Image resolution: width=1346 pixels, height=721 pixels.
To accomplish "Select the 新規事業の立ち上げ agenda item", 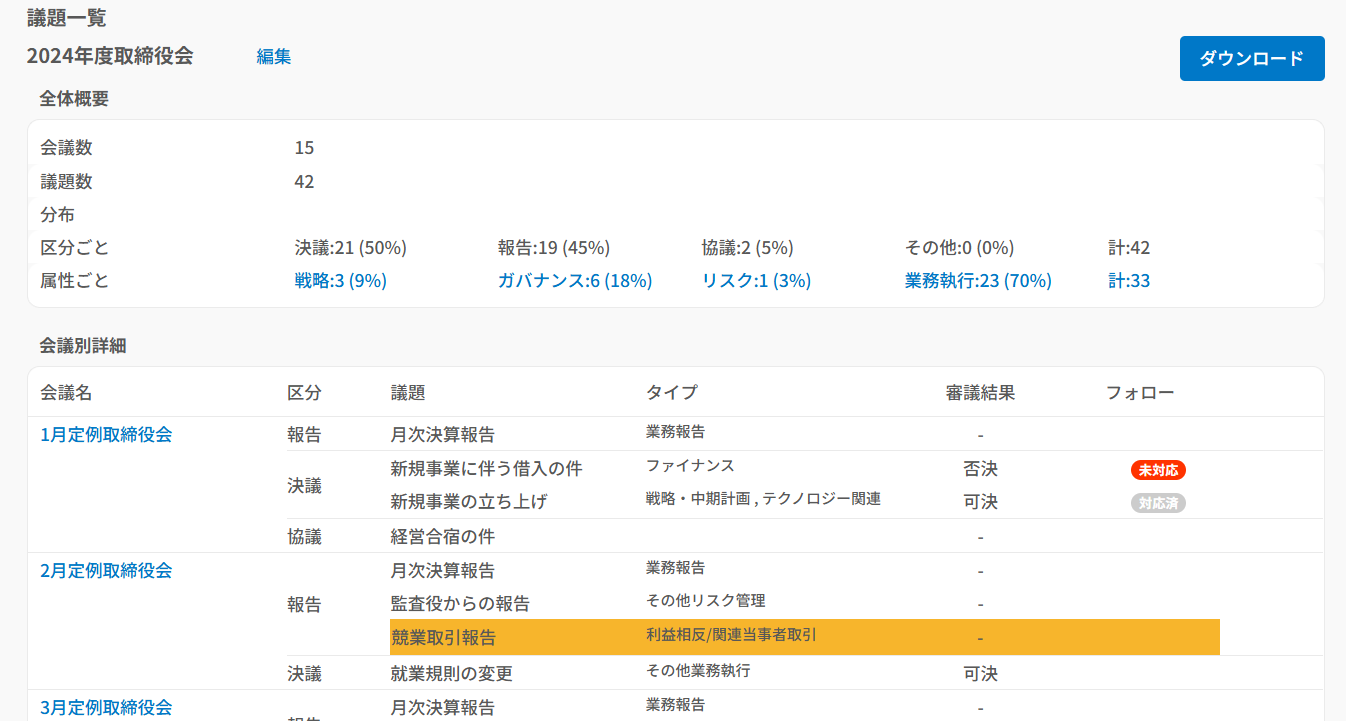I will click(x=468, y=502).
